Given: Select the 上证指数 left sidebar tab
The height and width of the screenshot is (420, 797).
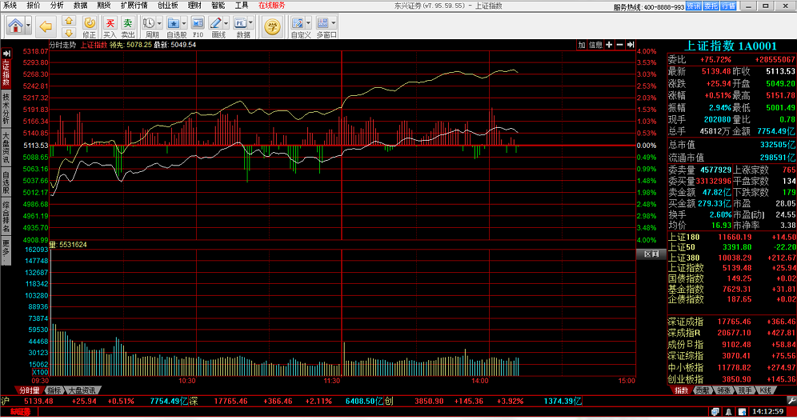Looking at the screenshot, I should click(x=6, y=73).
